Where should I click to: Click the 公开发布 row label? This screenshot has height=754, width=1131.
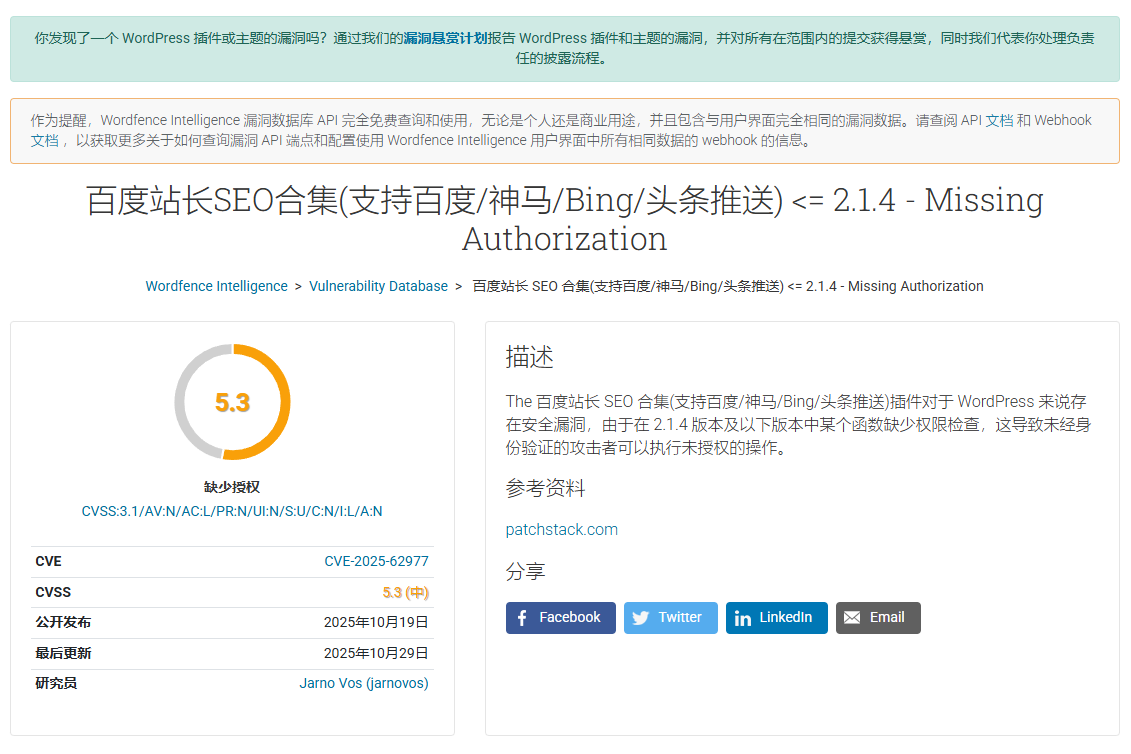pyautogui.click(x=63, y=623)
